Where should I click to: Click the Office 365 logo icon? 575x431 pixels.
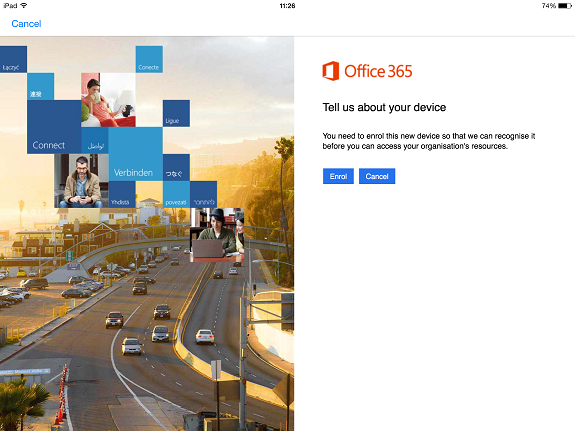pyautogui.click(x=330, y=71)
